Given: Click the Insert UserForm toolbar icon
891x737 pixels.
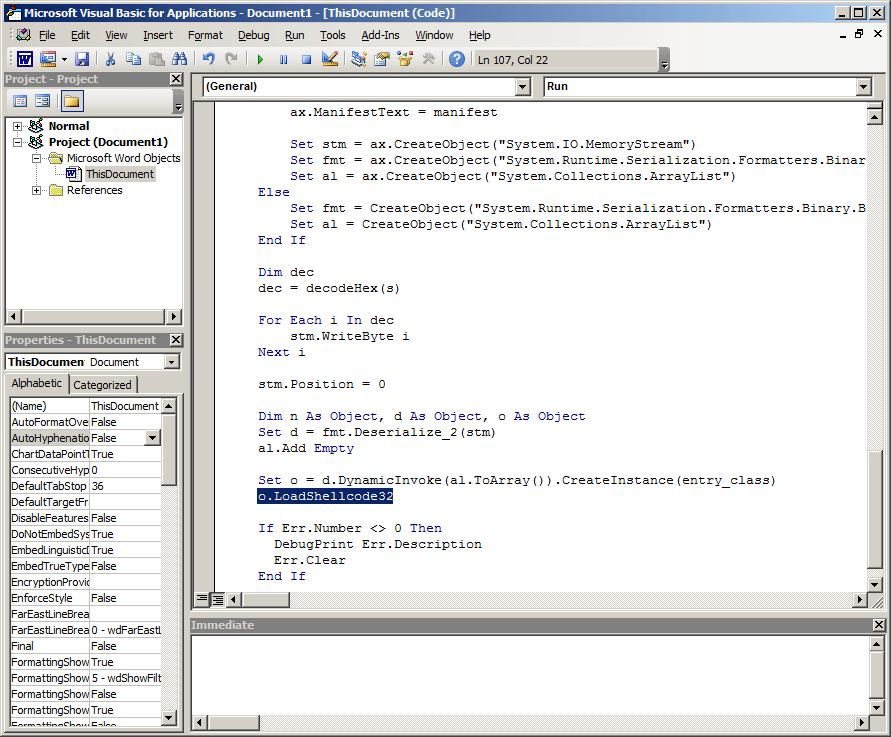Looking at the screenshot, I should [48, 59].
